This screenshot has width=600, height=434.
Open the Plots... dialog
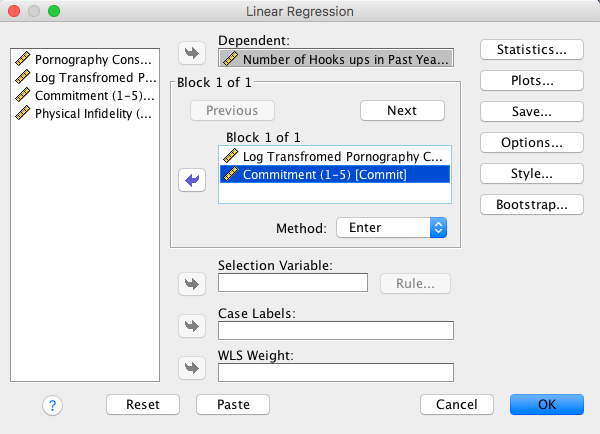pyautogui.click(x=531, y=80)
